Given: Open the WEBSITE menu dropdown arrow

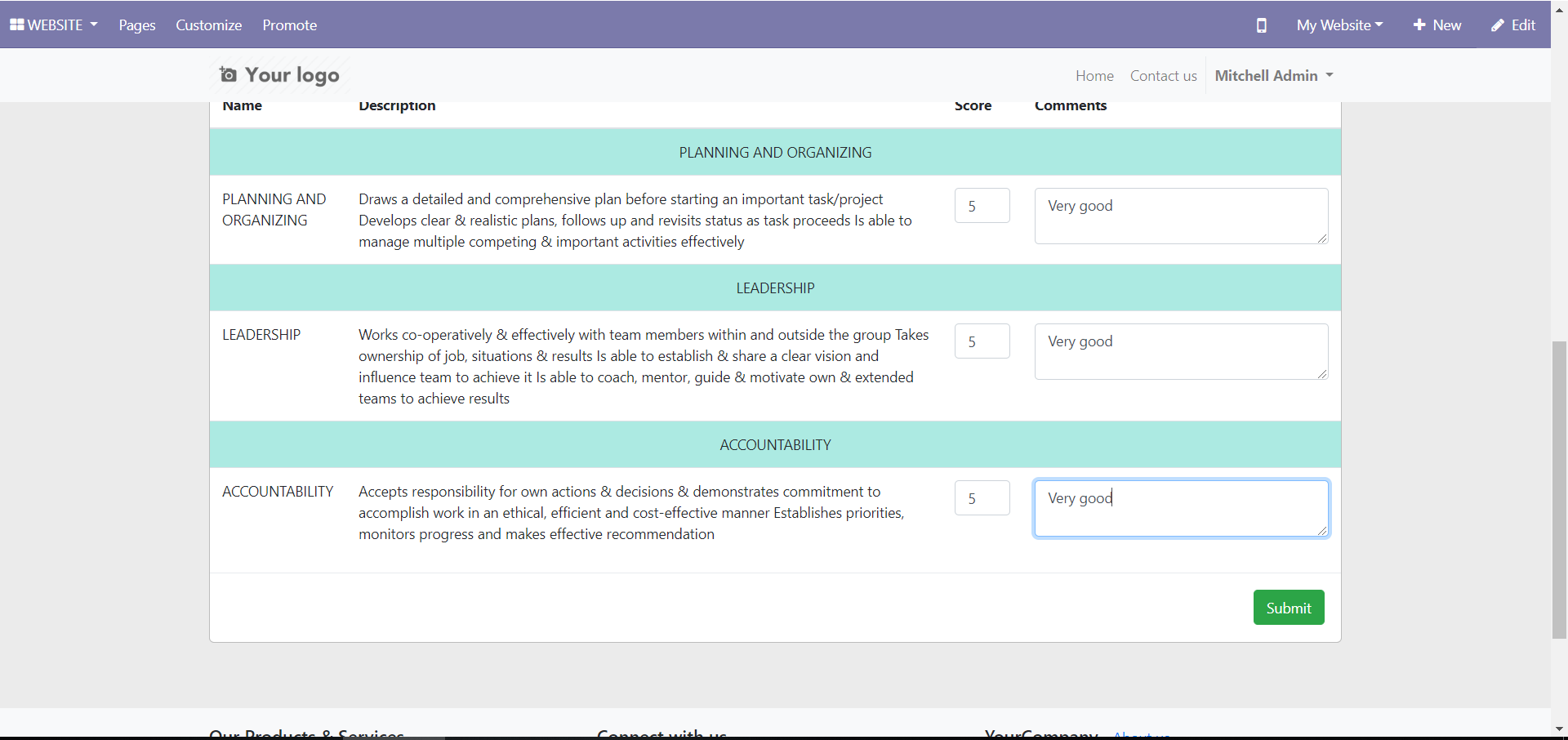Looking at the screenshot, I should click(x=94, y=25).
